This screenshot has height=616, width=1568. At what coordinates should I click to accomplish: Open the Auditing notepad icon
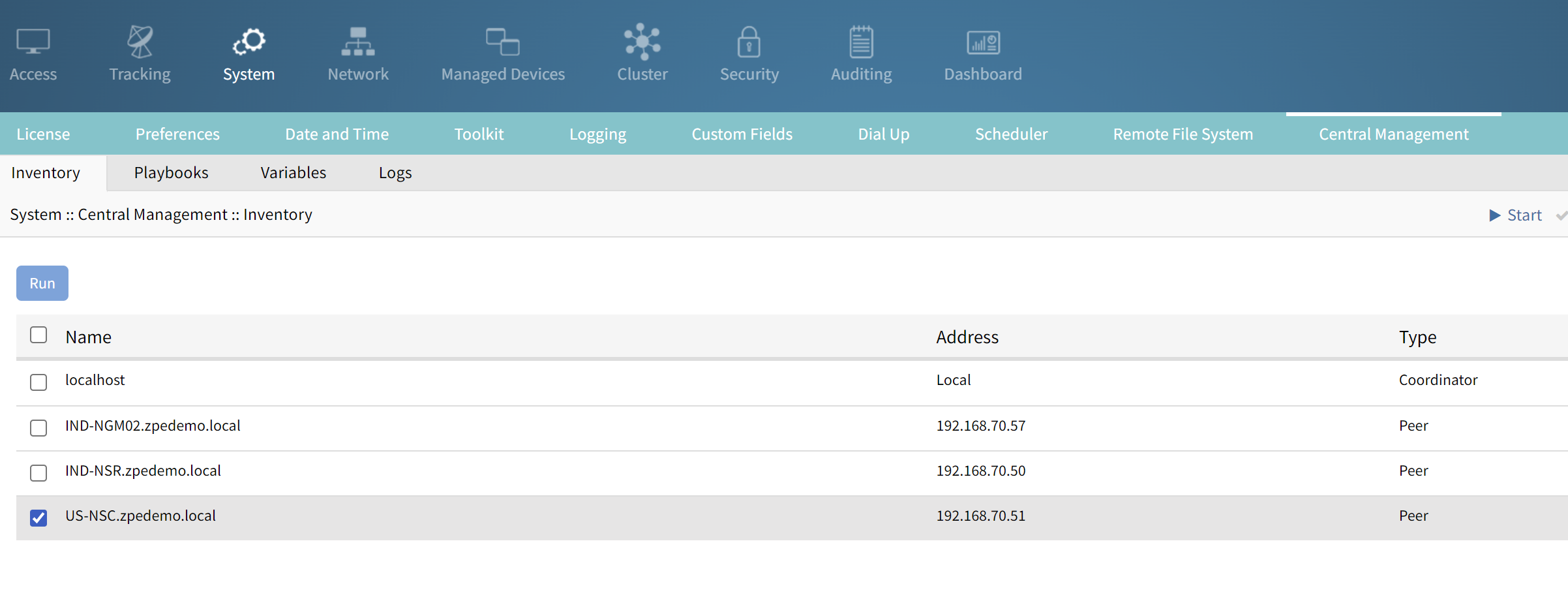862,42
